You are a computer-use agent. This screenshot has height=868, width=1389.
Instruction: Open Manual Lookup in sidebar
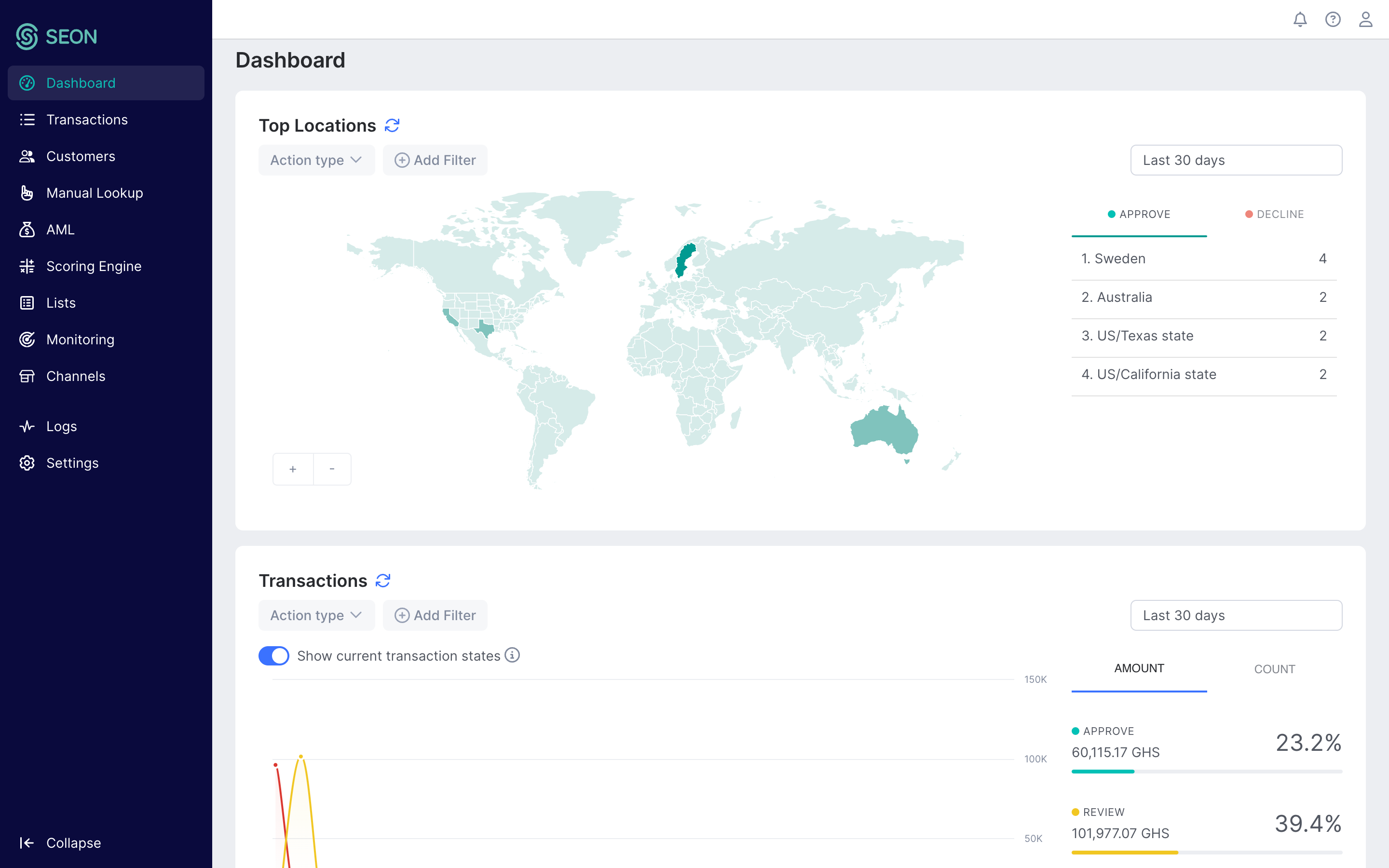pyautogui.click(x=94, y=193)
